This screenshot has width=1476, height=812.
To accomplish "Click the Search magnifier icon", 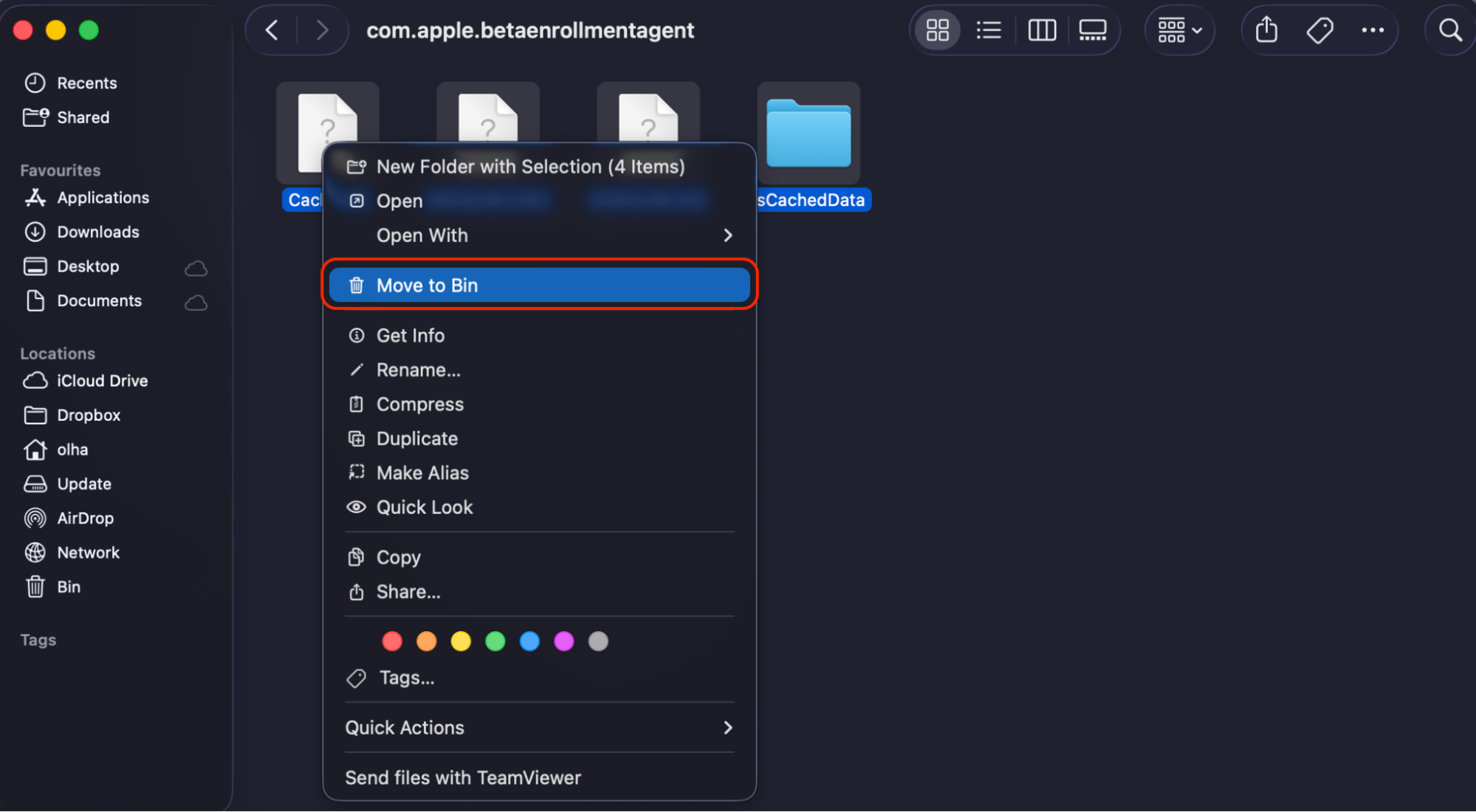I will [x=1450, y=30].
